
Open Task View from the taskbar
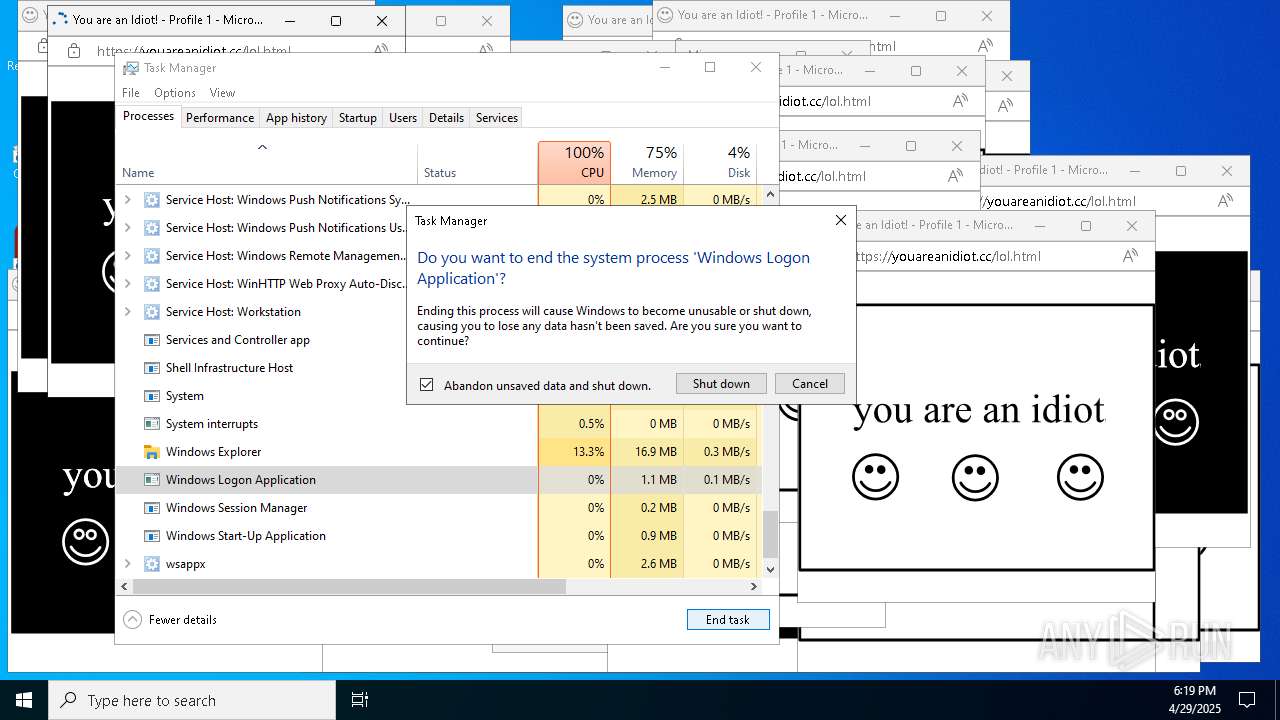(x=360, y=700)
